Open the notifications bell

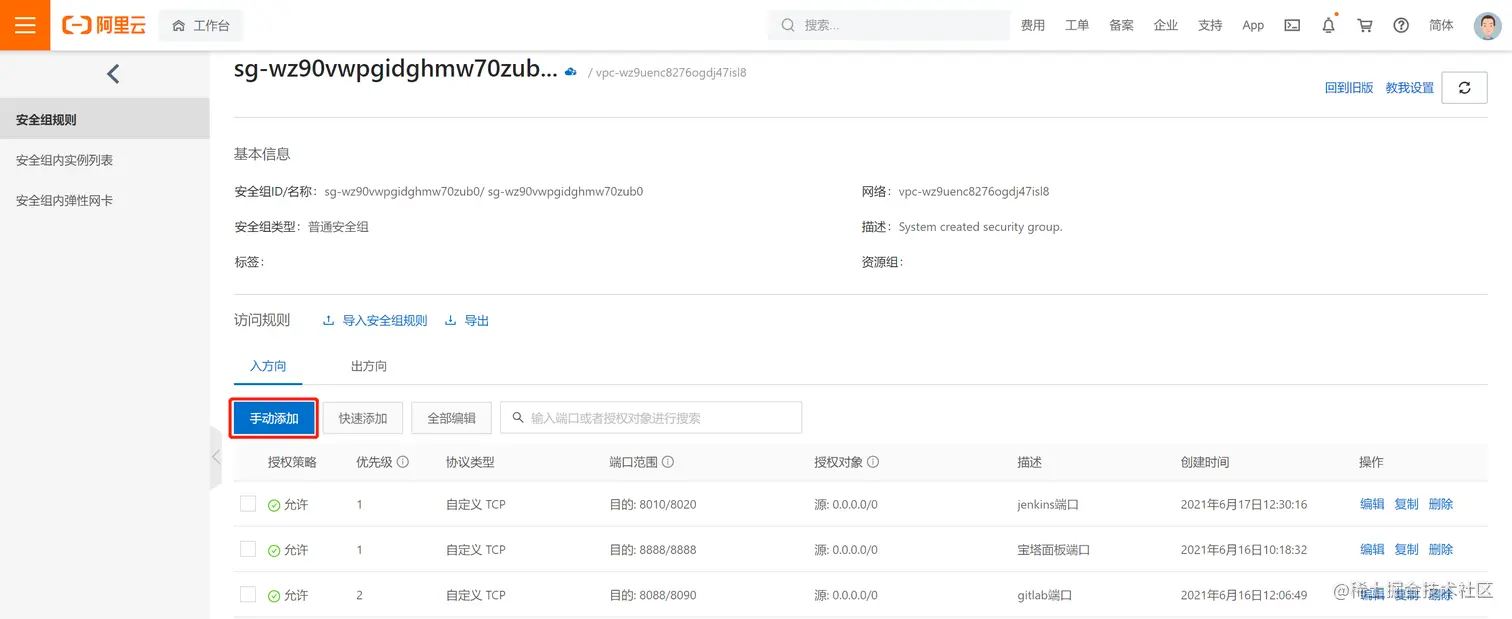pos(1328,25)
